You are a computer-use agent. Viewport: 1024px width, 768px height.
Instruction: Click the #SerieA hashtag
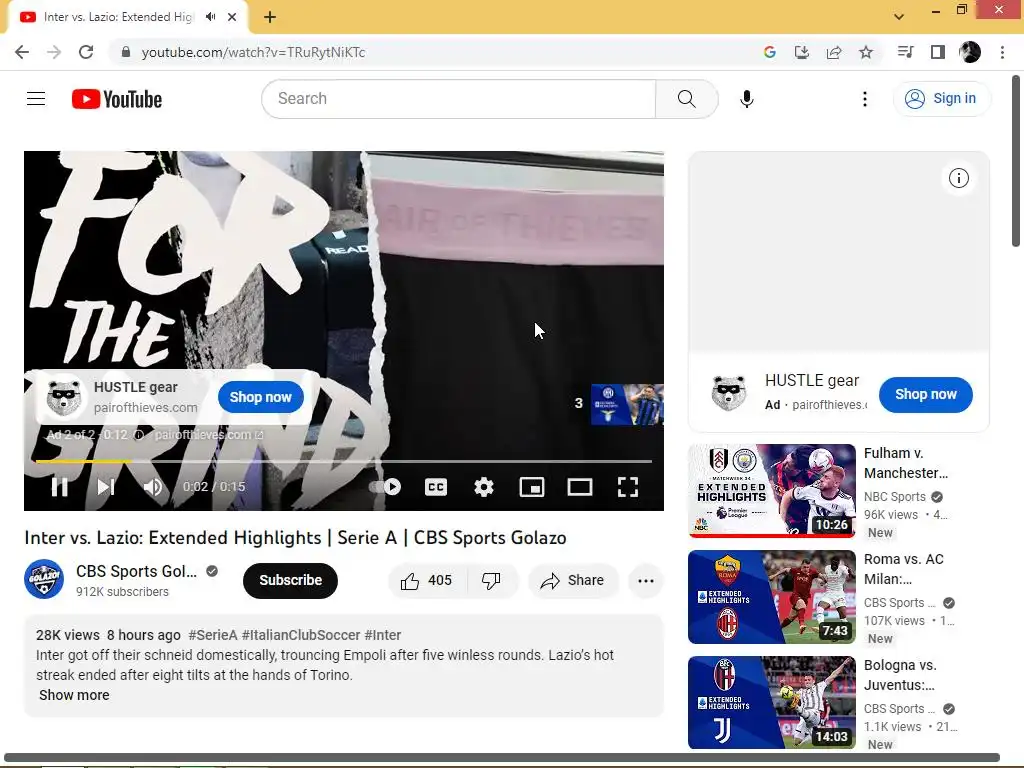(213, 635)
